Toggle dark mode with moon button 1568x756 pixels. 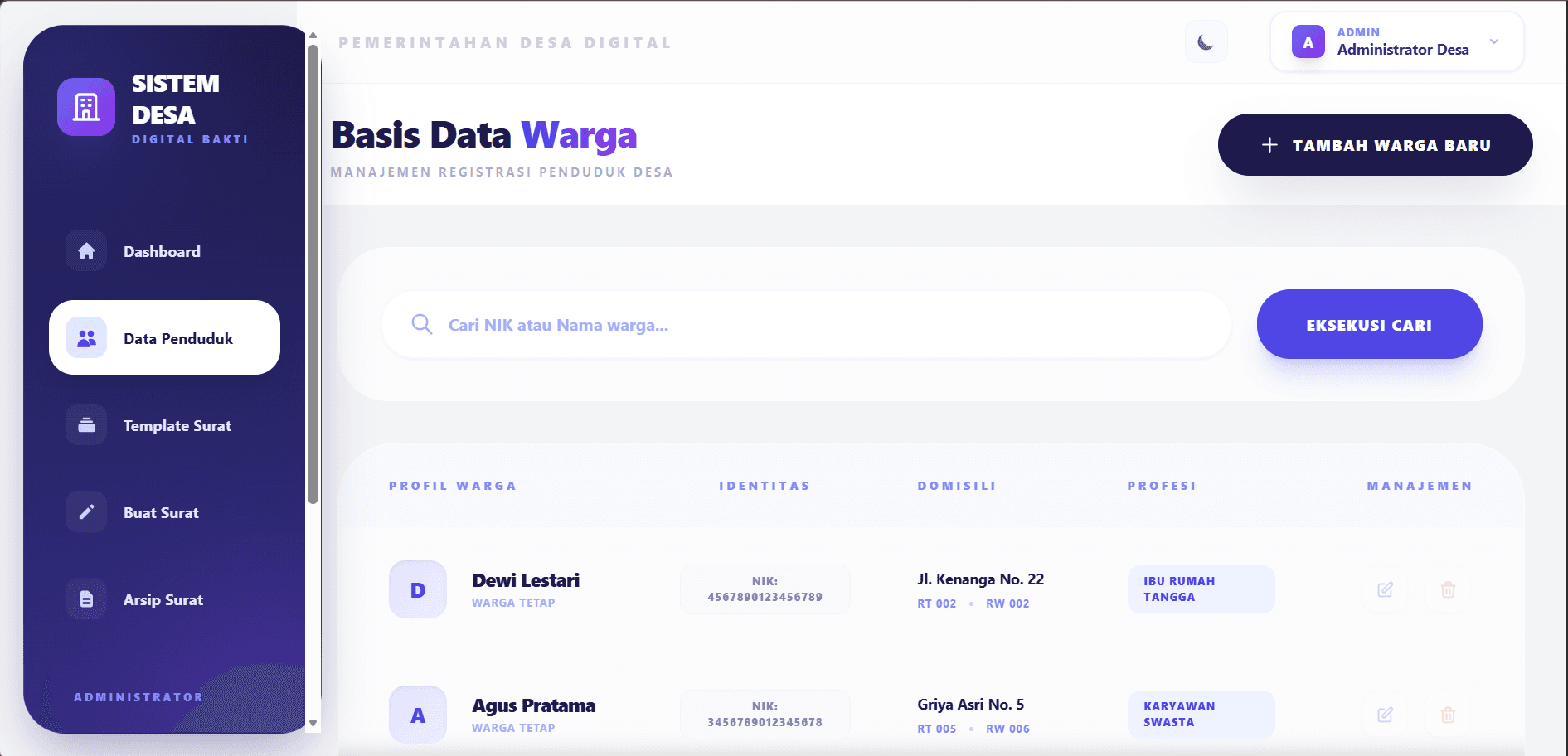(x=1206, y=42)
